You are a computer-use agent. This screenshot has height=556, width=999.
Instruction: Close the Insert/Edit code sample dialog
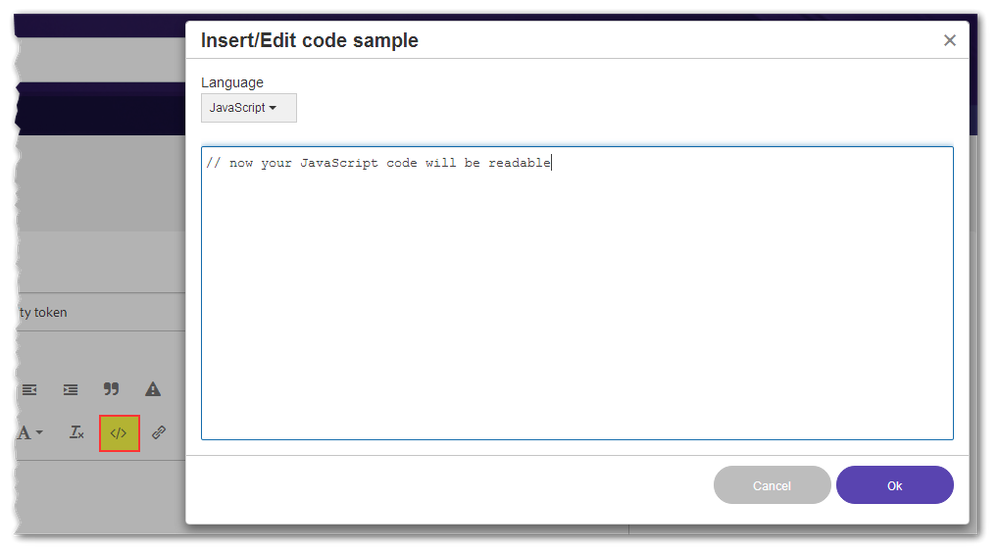(949, 41)
